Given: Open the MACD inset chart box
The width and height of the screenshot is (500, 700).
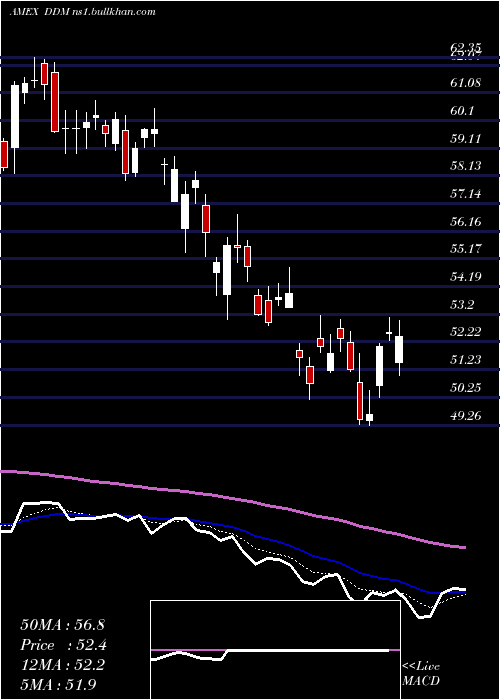Looking at the screenshot, I should pos(275,650).
